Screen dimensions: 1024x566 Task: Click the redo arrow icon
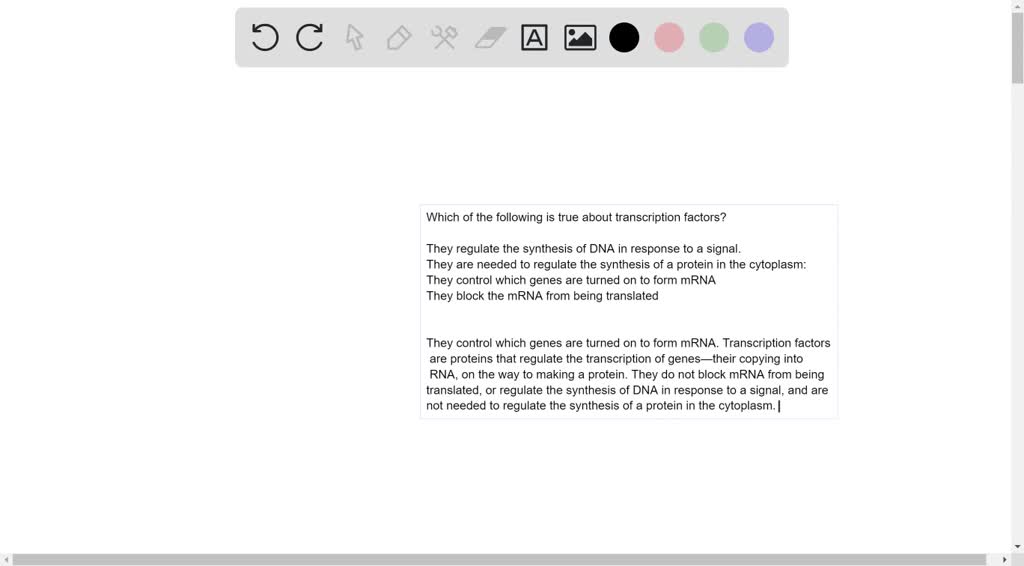[x=310, y=38]
